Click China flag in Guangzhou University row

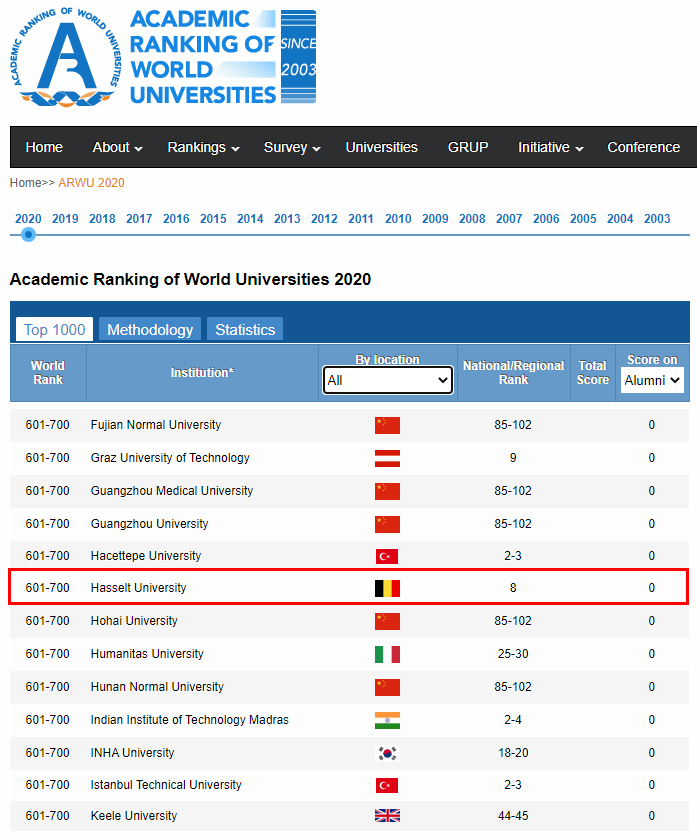click(388, 524)
